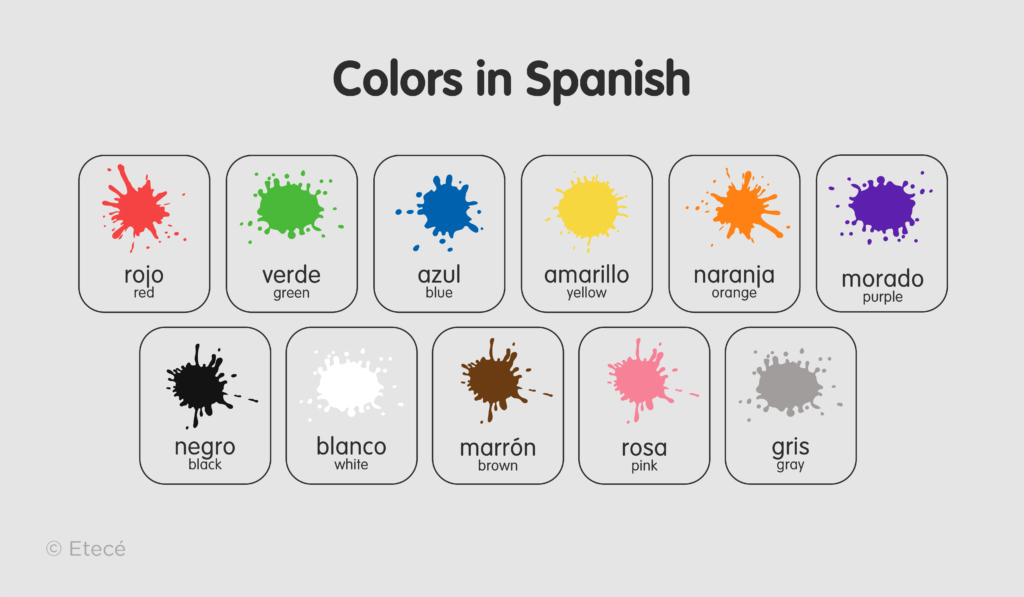Image resolution: width=1024 pixels, height=597 pixels.
Task: Click the English word 'green'
Action: click(x=291, y=294)
